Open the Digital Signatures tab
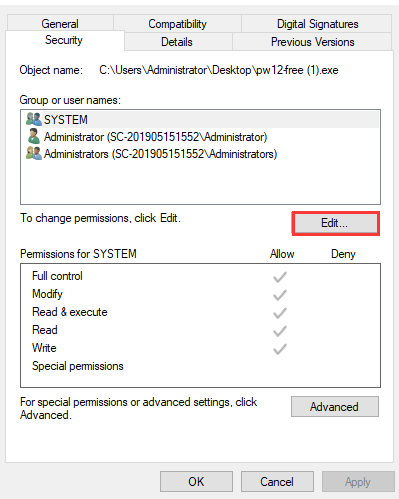 (317, 23)
